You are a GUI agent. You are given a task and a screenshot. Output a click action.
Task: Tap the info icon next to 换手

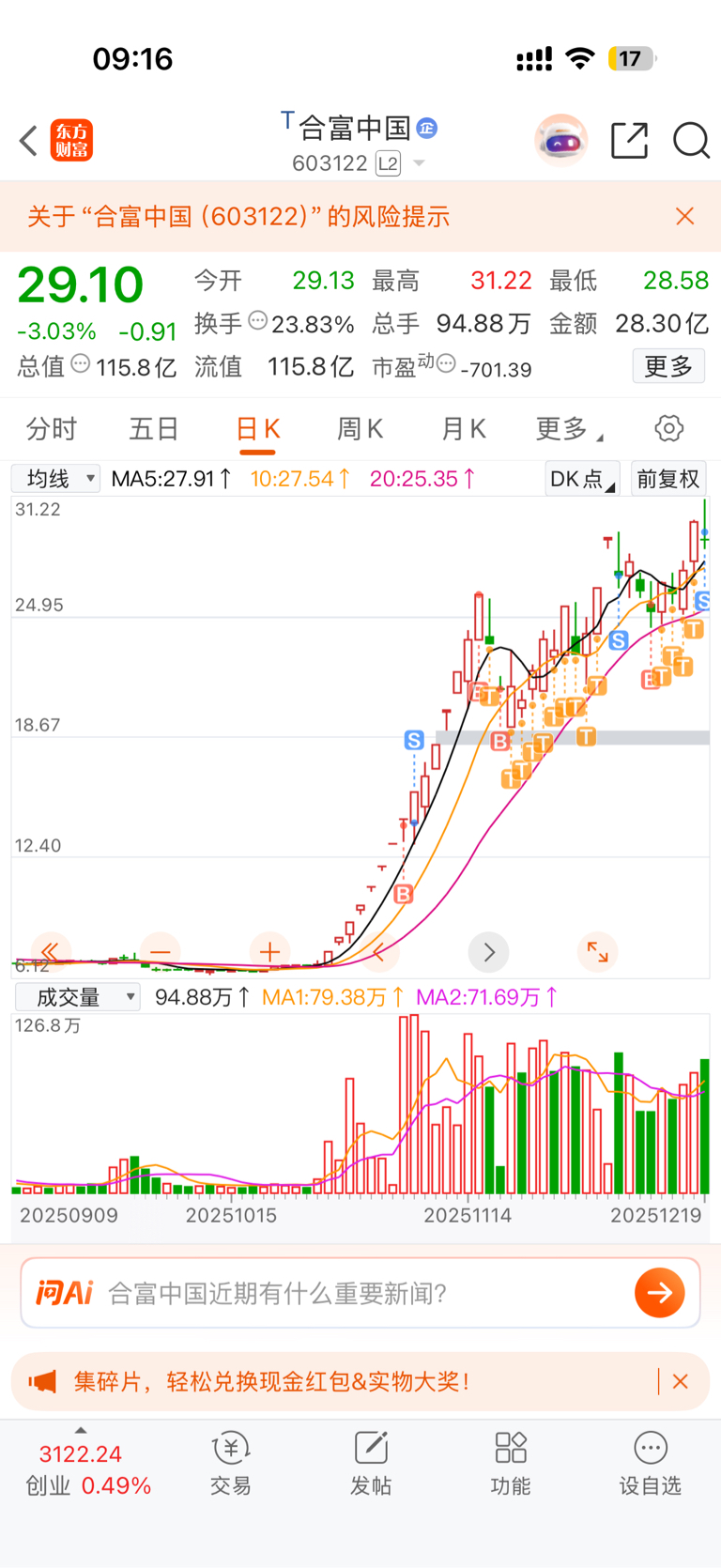257,321
